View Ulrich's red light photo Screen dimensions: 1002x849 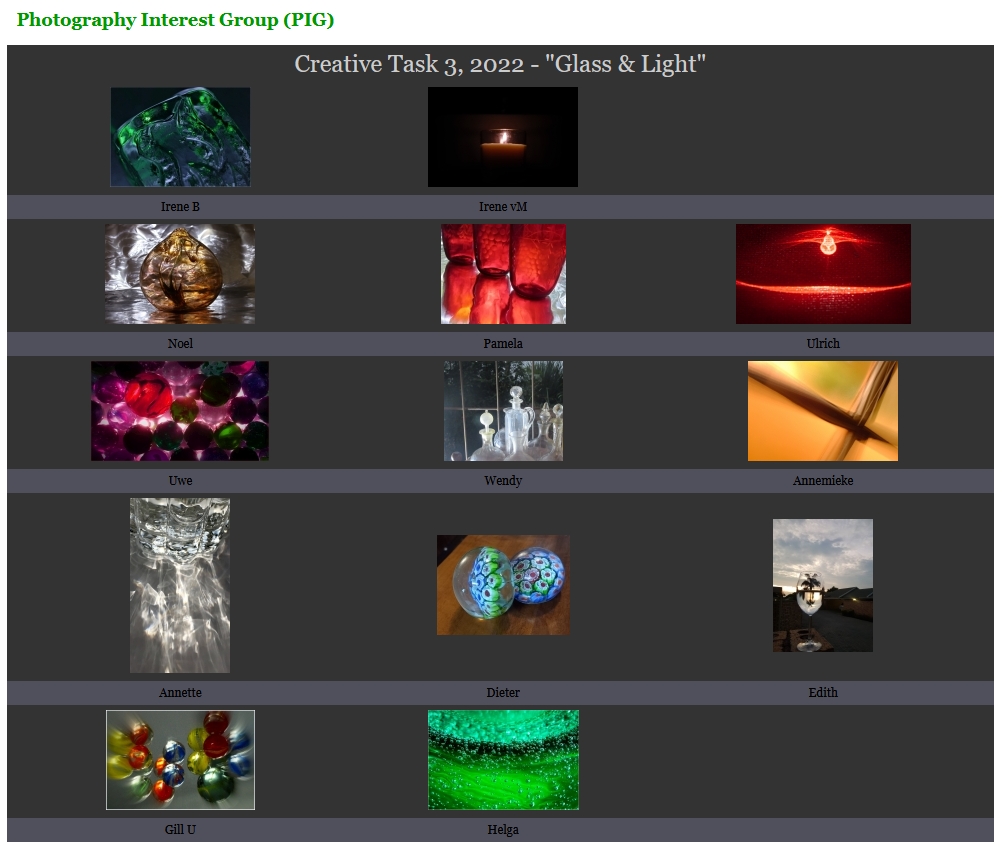coord(823,274)
